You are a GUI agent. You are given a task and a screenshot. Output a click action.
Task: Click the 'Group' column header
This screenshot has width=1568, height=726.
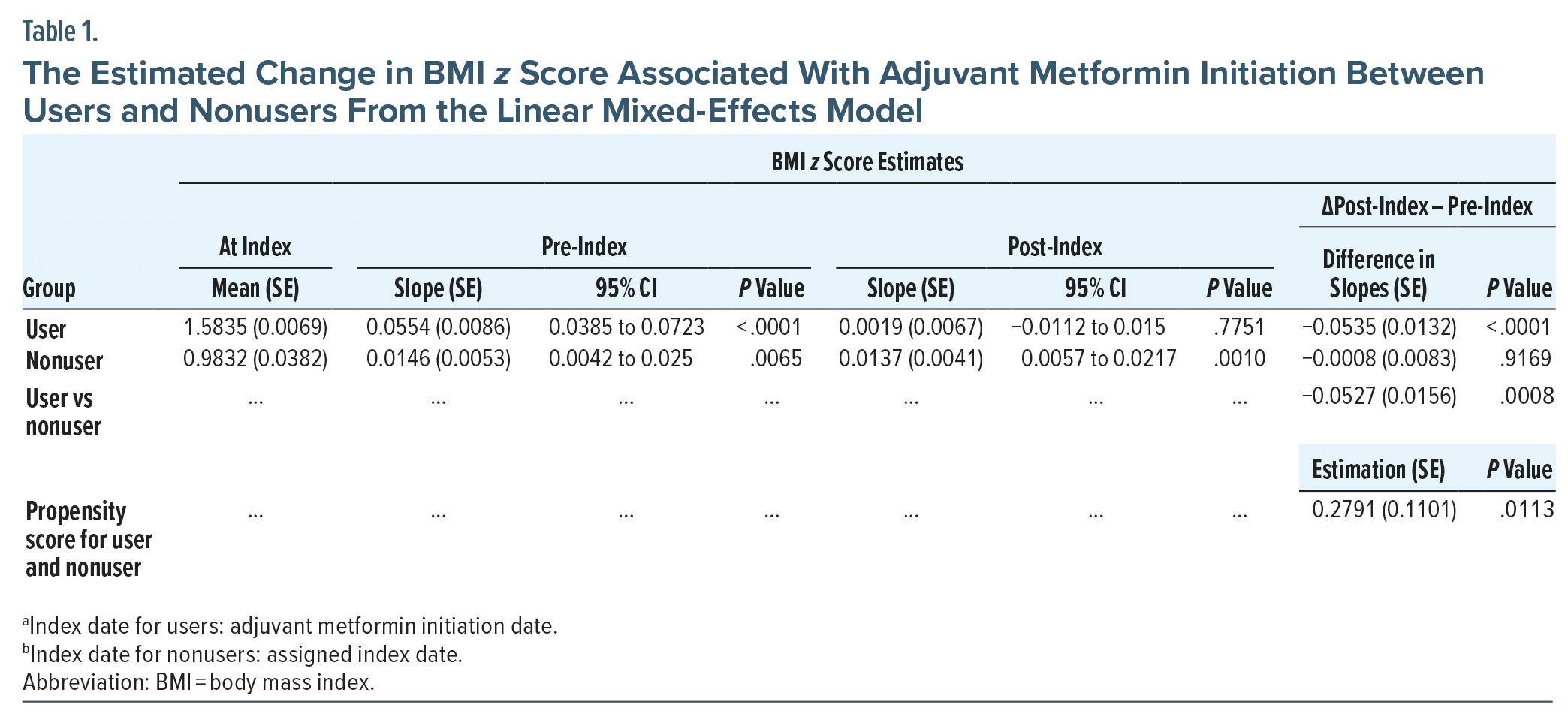[x=49, y=288]
